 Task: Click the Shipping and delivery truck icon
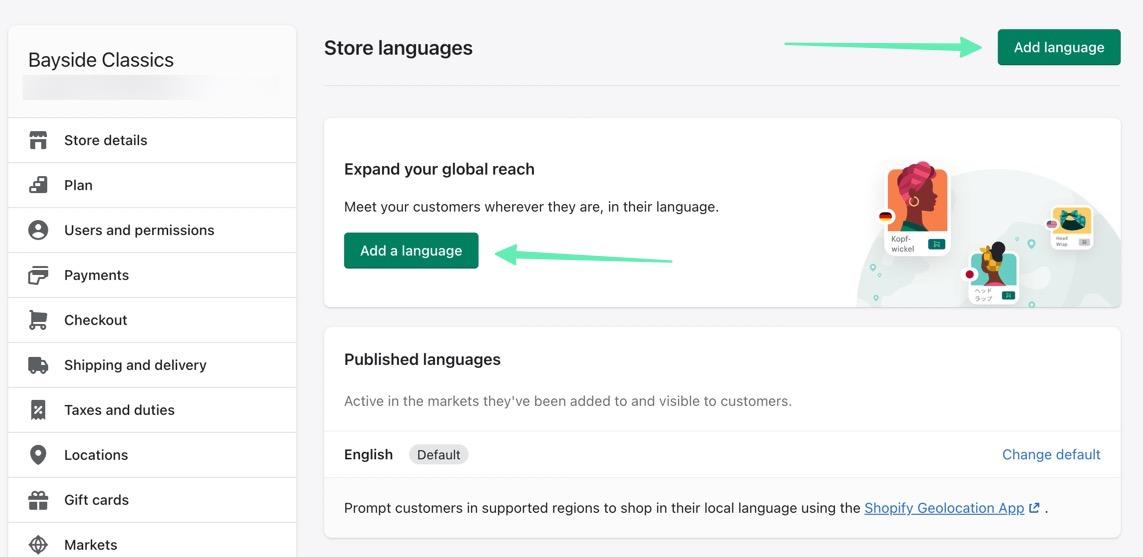coord(38,365)
